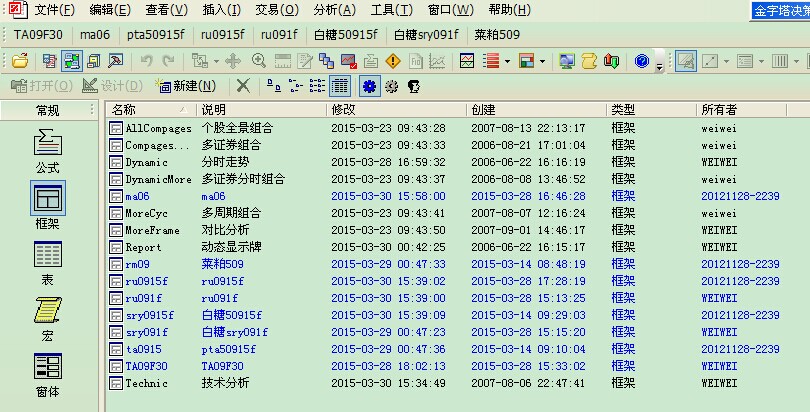Click the hammer tool icon
810x412 pixels.
[x=115, y=61]
